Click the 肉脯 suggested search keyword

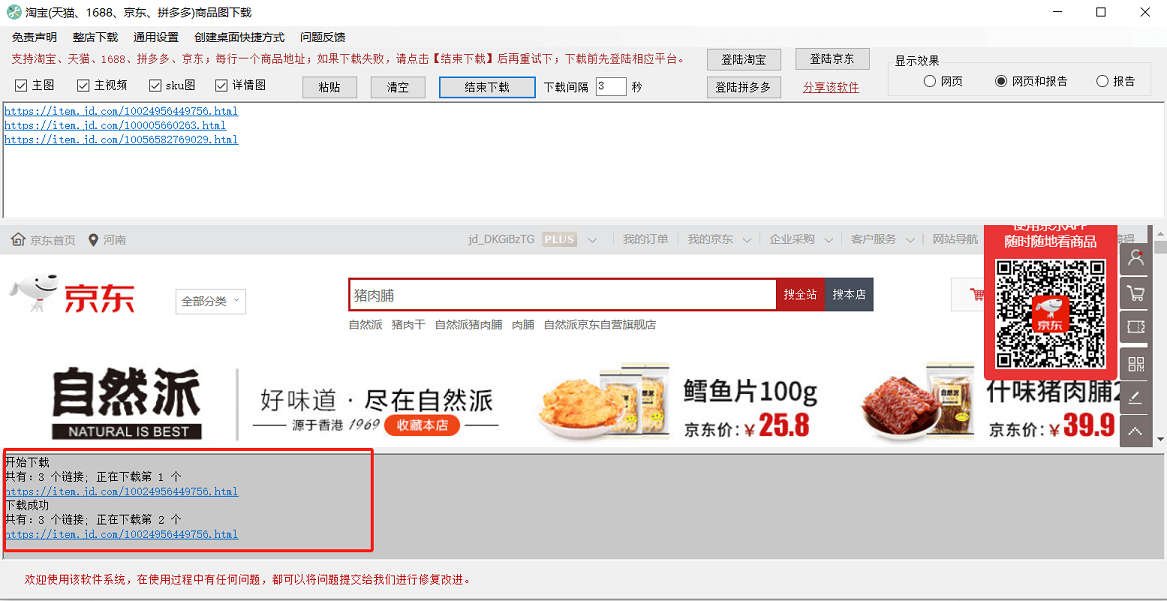[523, 325]
